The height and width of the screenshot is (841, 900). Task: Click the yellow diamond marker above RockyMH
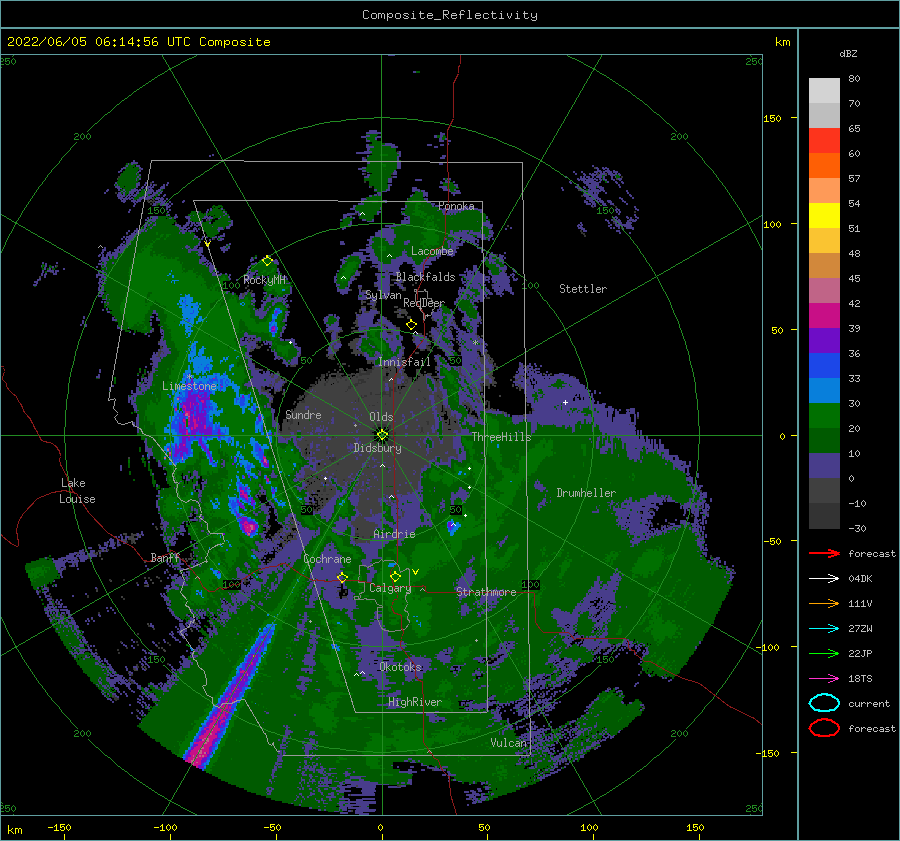click(267, 261)
